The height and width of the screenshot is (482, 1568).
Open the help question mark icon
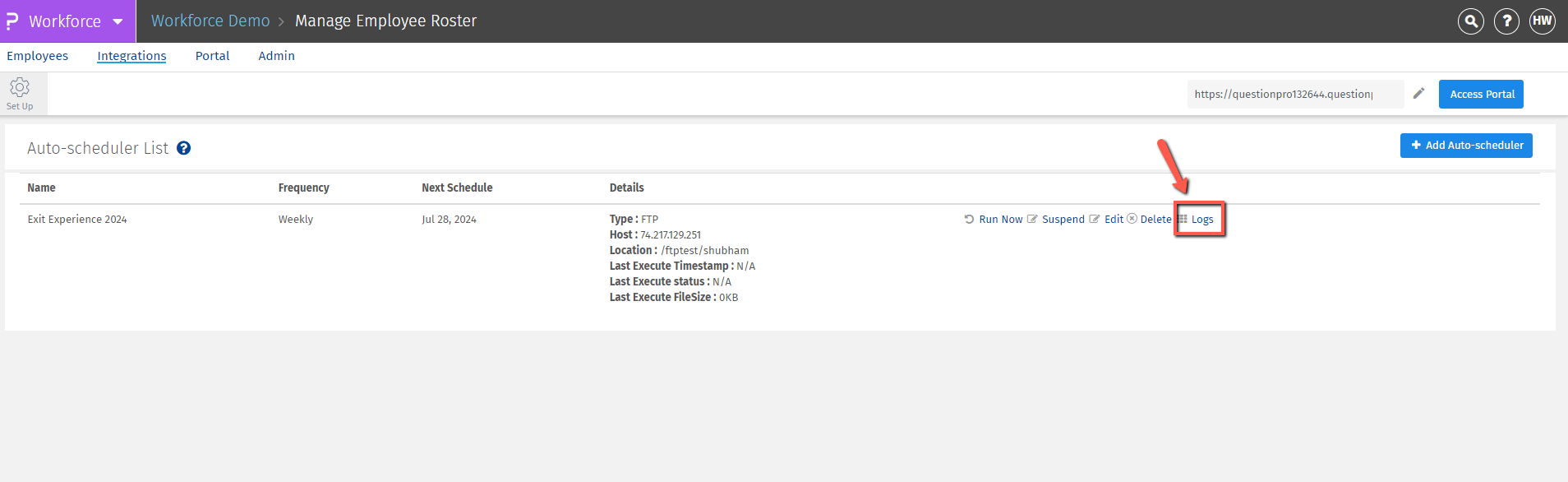[1506, 21]
